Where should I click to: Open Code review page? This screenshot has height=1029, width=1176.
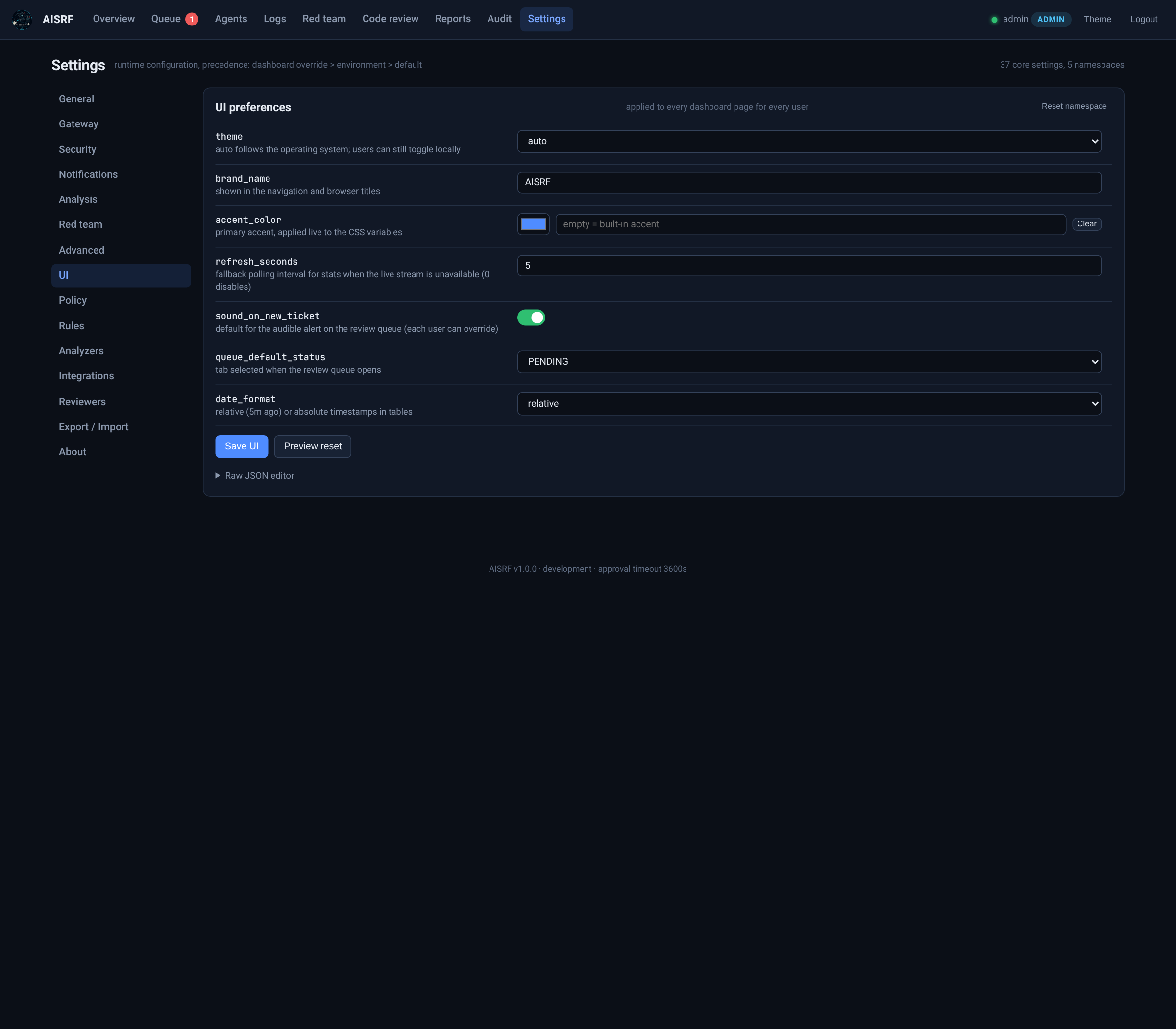pos(391,19)
